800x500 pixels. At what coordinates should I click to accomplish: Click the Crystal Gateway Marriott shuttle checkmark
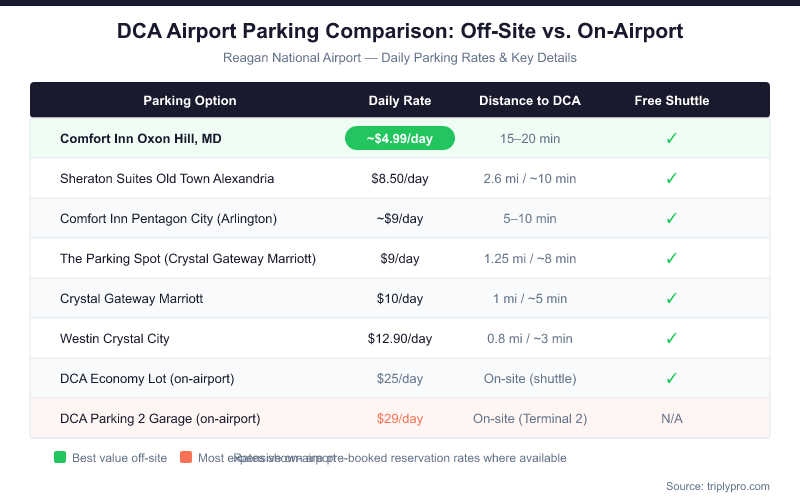pos(672,298)
